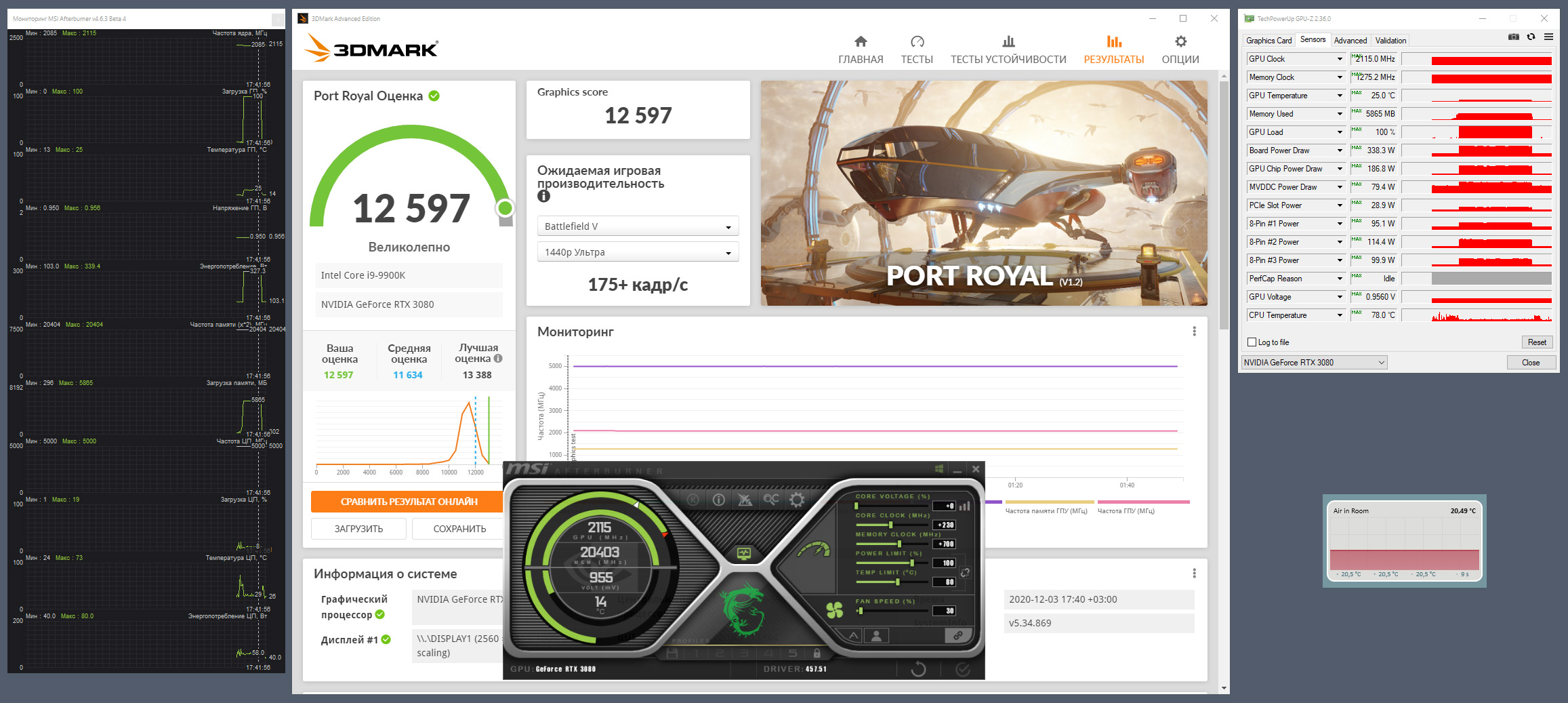
Task: Select Afterburner profile slot 1
Action: pos(695,654)
